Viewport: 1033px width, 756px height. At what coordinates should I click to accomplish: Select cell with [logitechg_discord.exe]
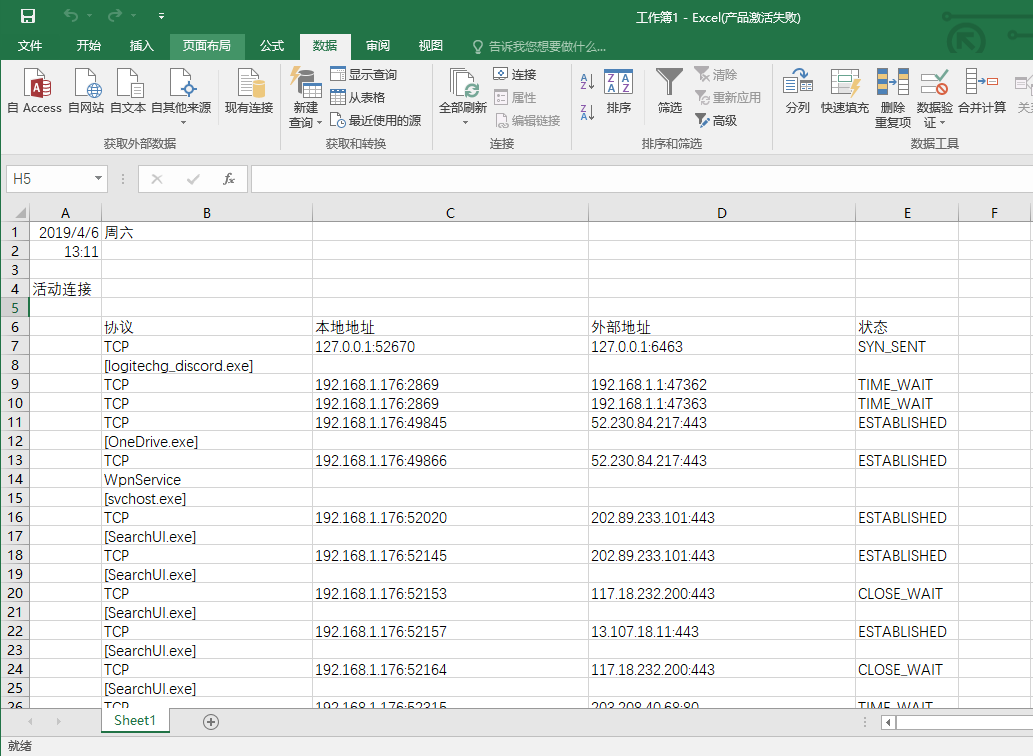[207, 365]
